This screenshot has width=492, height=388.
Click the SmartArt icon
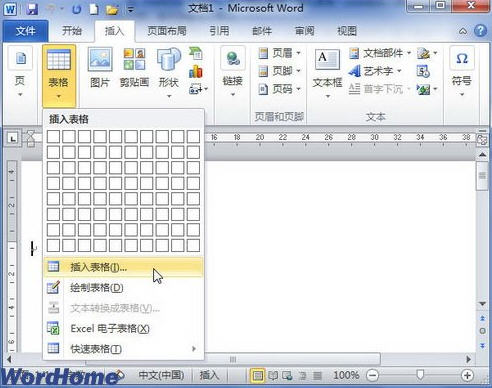(x=196, y=53)
